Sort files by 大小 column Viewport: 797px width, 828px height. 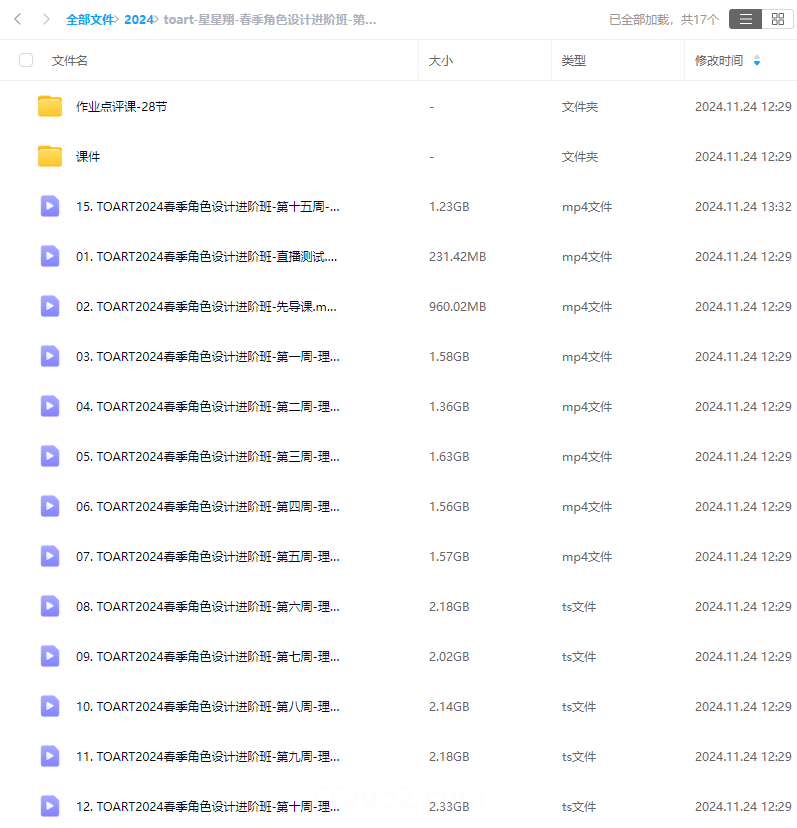(x=441, y=60)
